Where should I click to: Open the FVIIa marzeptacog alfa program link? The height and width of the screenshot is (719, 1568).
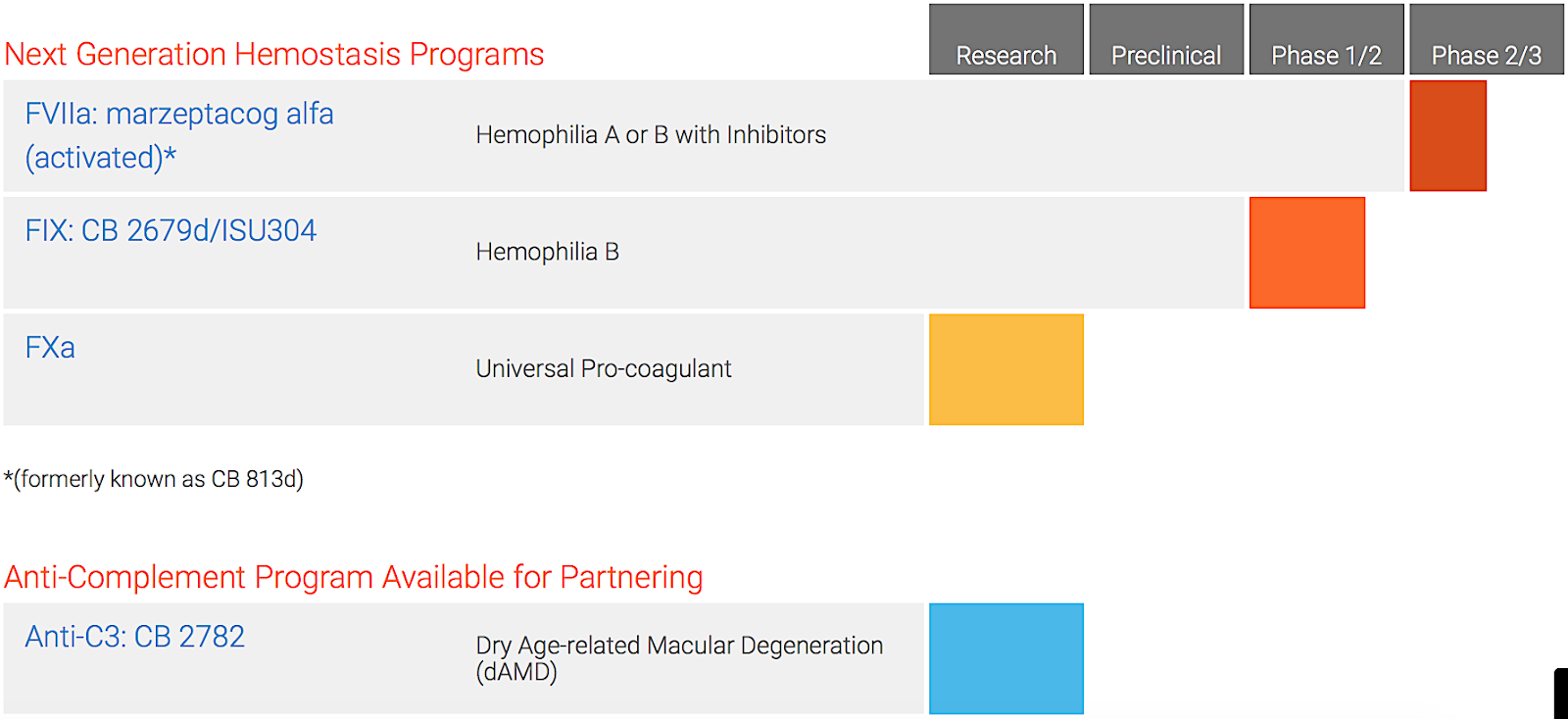pyautogui.click(x=179, y=135)
